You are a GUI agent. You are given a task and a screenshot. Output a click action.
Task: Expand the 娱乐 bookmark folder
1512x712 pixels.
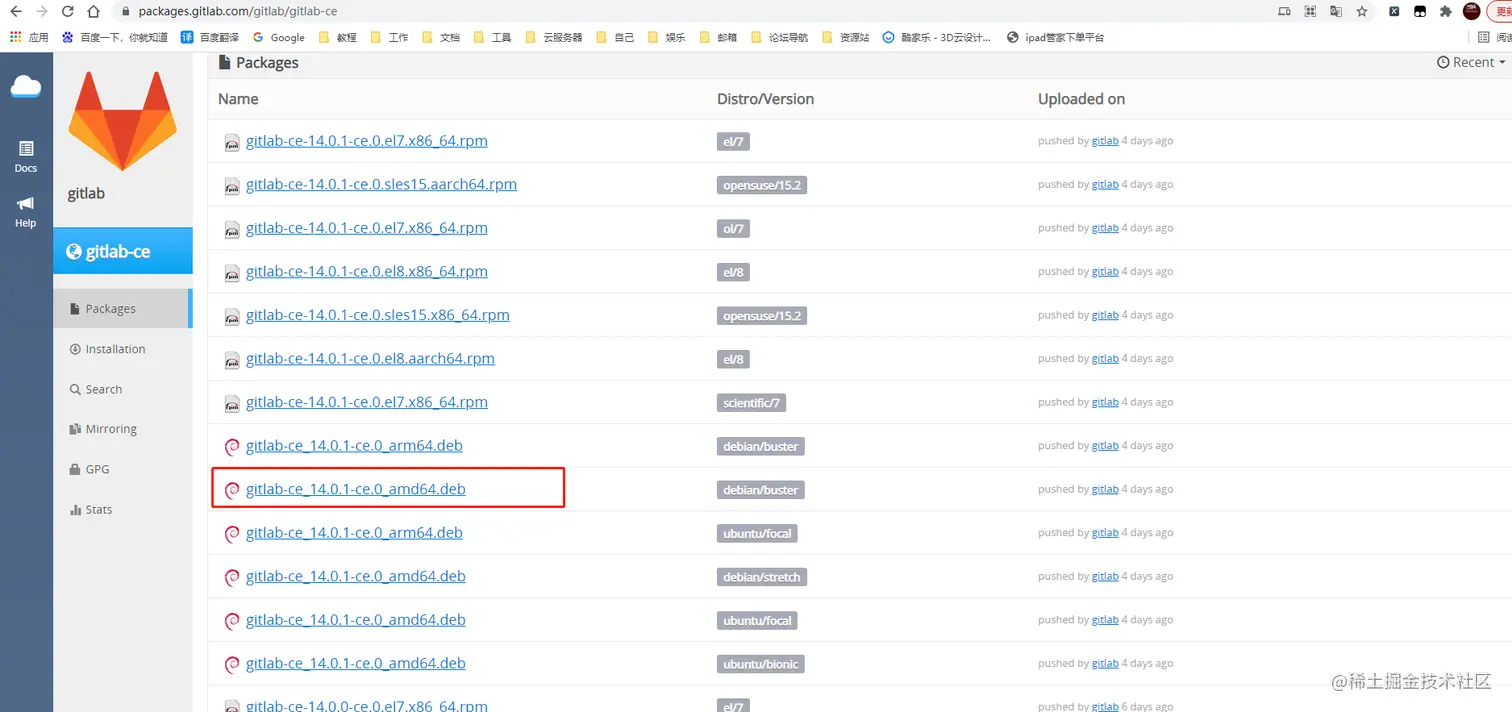point(666,37)
